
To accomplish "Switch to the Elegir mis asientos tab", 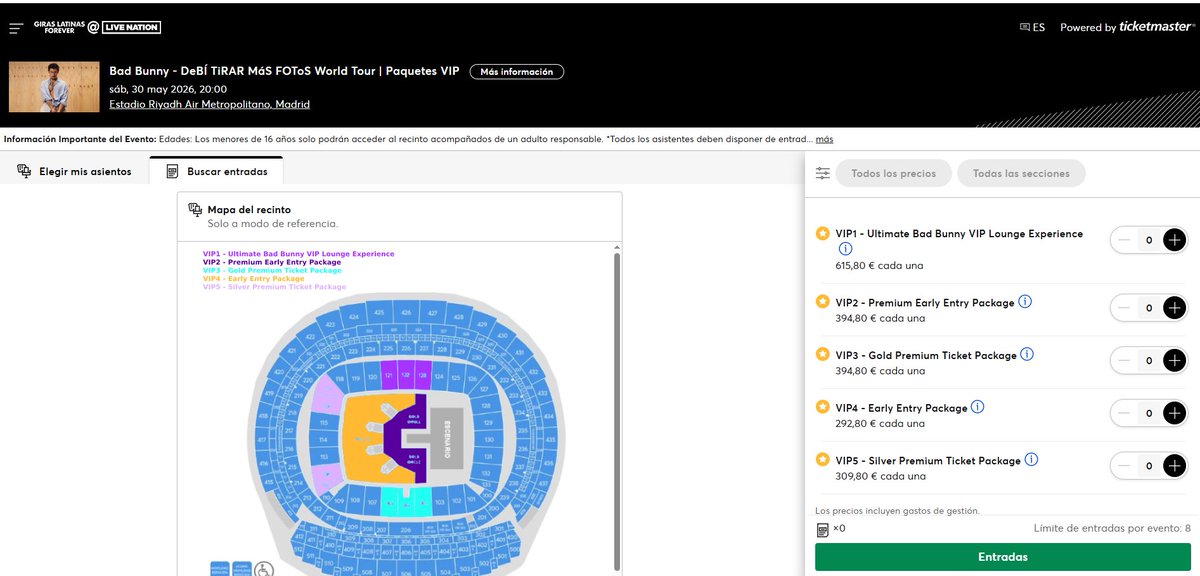I will tap(75, 171).
